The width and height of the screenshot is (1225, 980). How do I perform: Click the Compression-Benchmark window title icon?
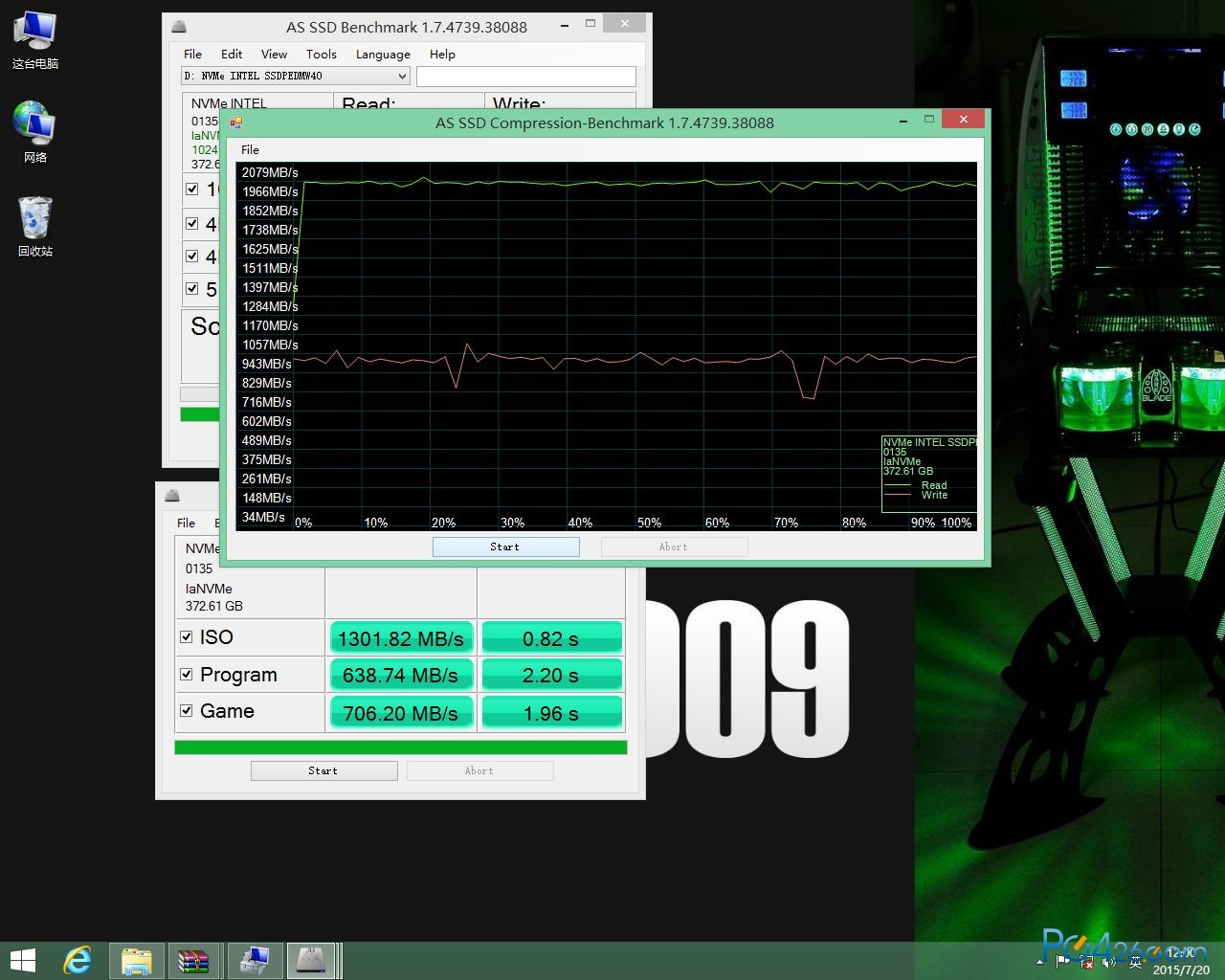[236, 122]
